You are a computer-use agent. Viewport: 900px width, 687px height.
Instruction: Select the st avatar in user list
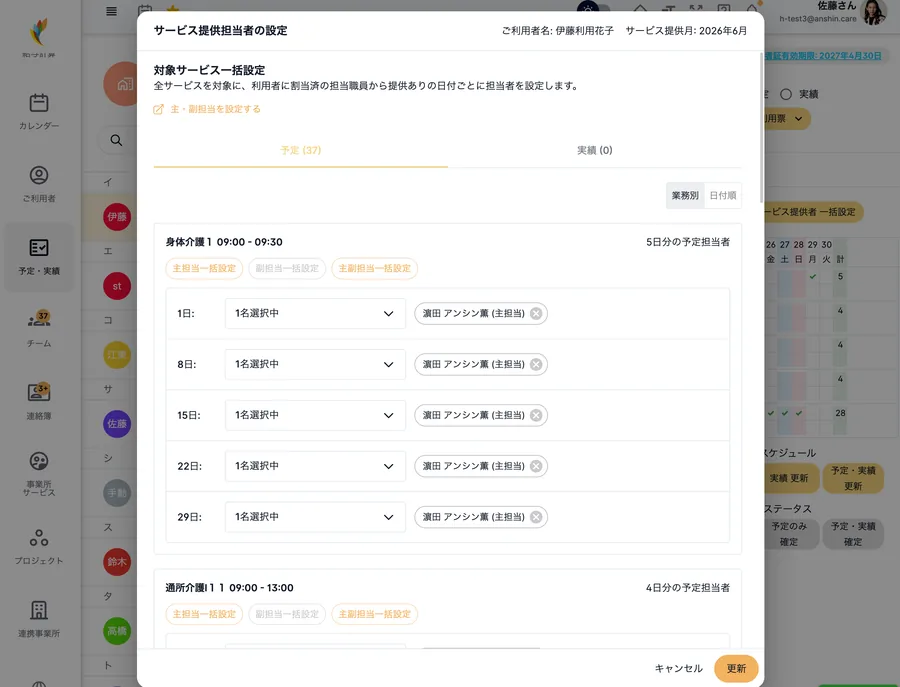tap(117, 286)
